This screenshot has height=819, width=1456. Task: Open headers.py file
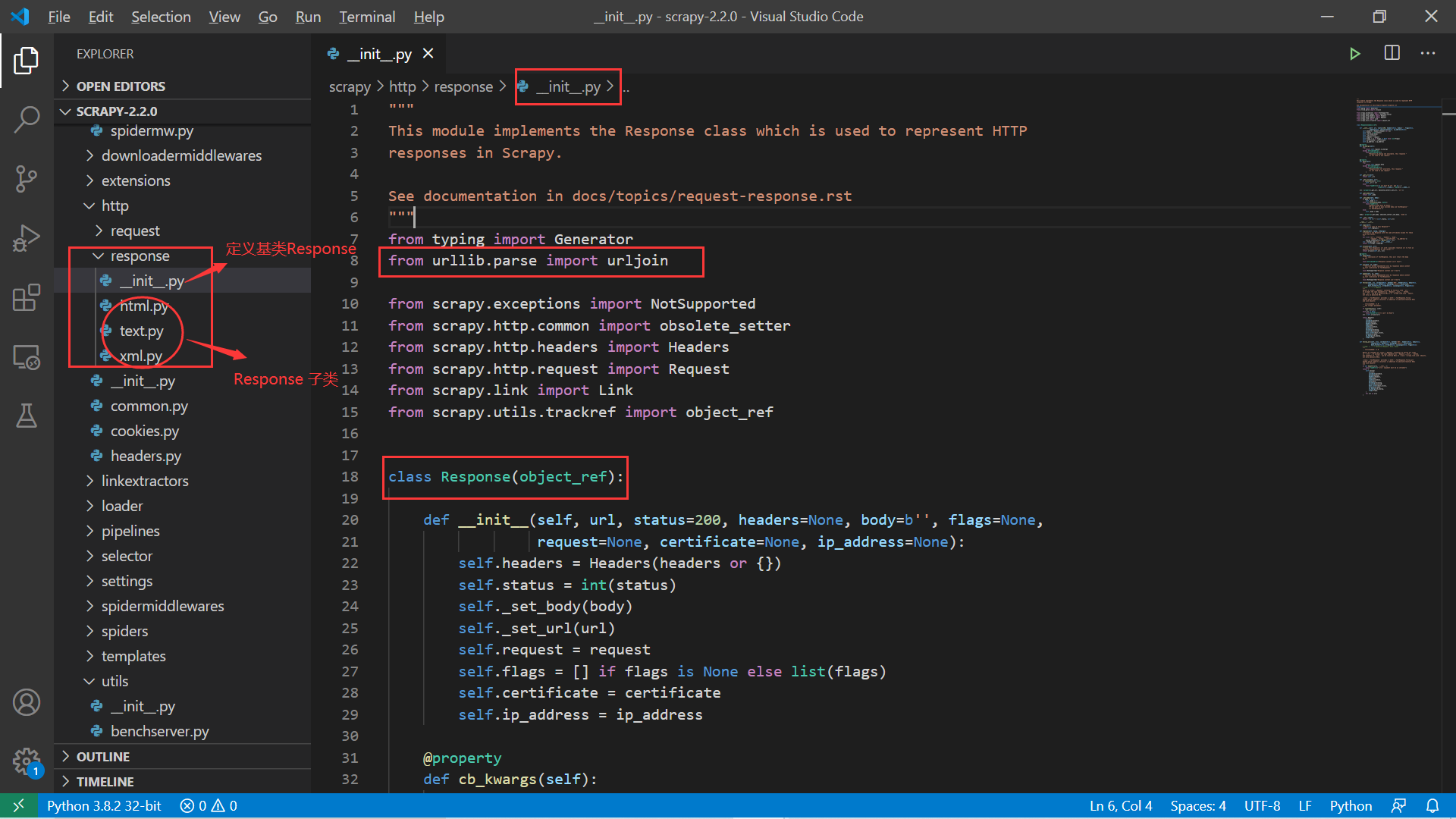182,456
